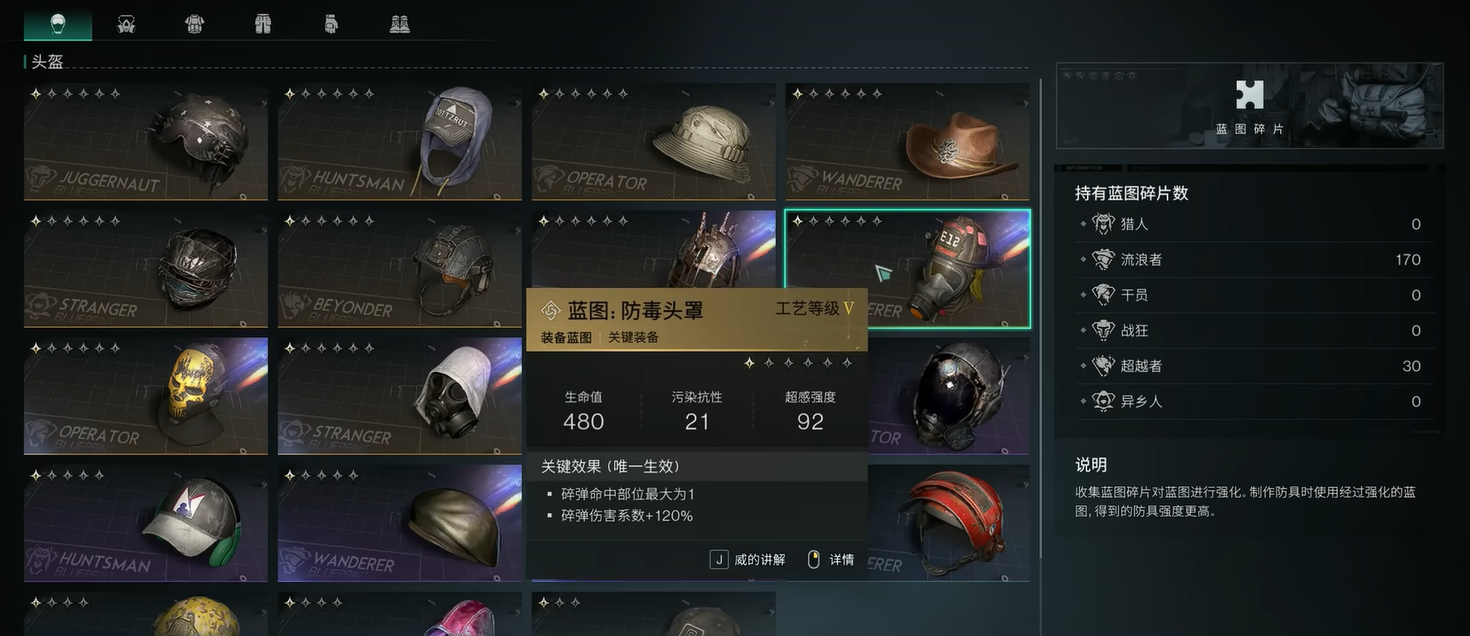Click the 详情 details mouse button prompt

(x=830, y=560)
